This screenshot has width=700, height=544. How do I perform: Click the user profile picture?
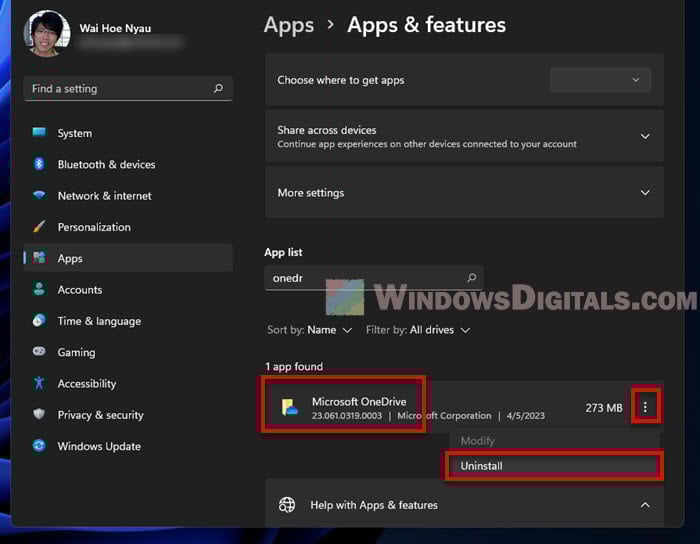(47, 33)
